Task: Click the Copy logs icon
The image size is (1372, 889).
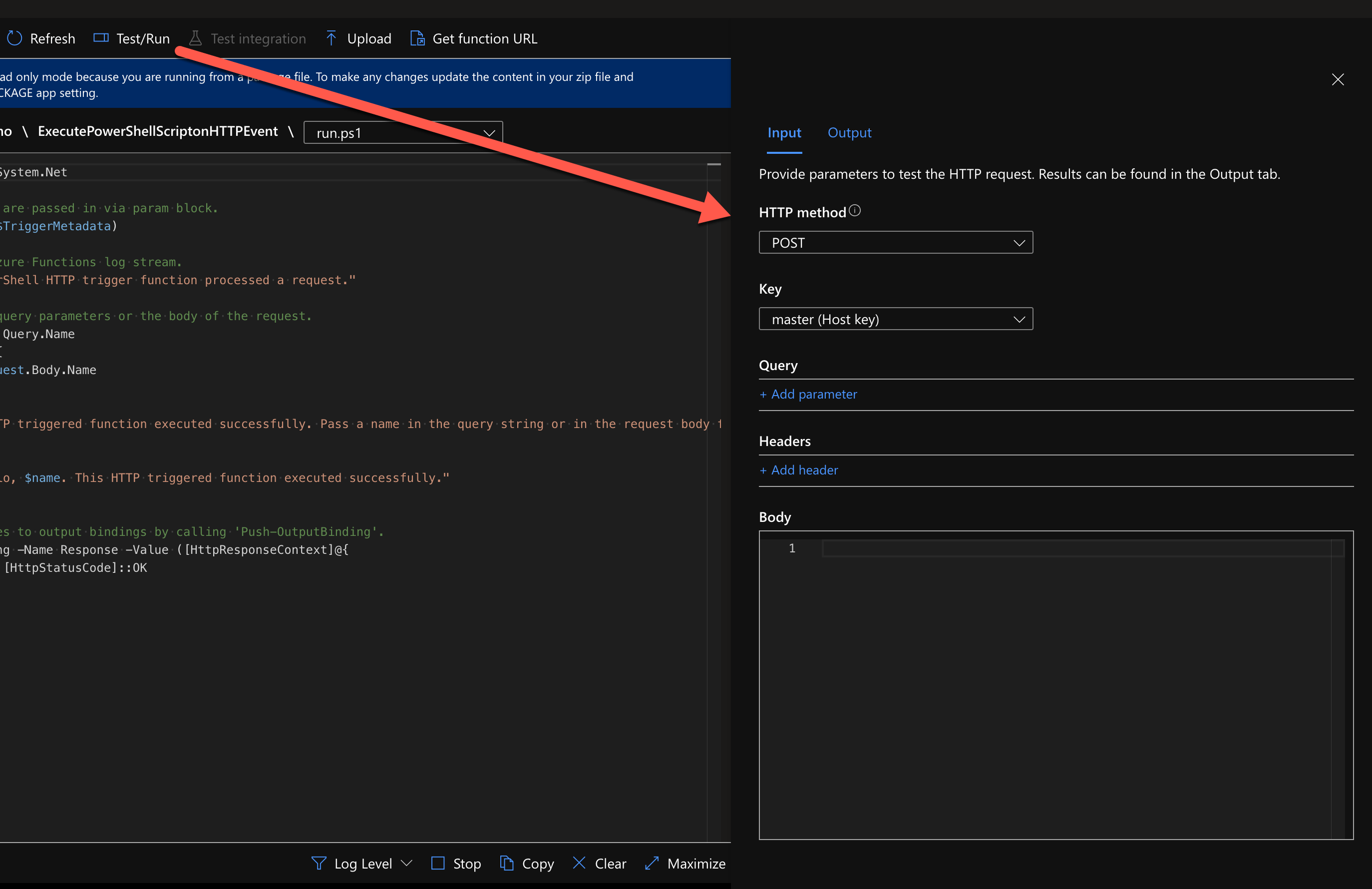Action: [x=506, y=863]
